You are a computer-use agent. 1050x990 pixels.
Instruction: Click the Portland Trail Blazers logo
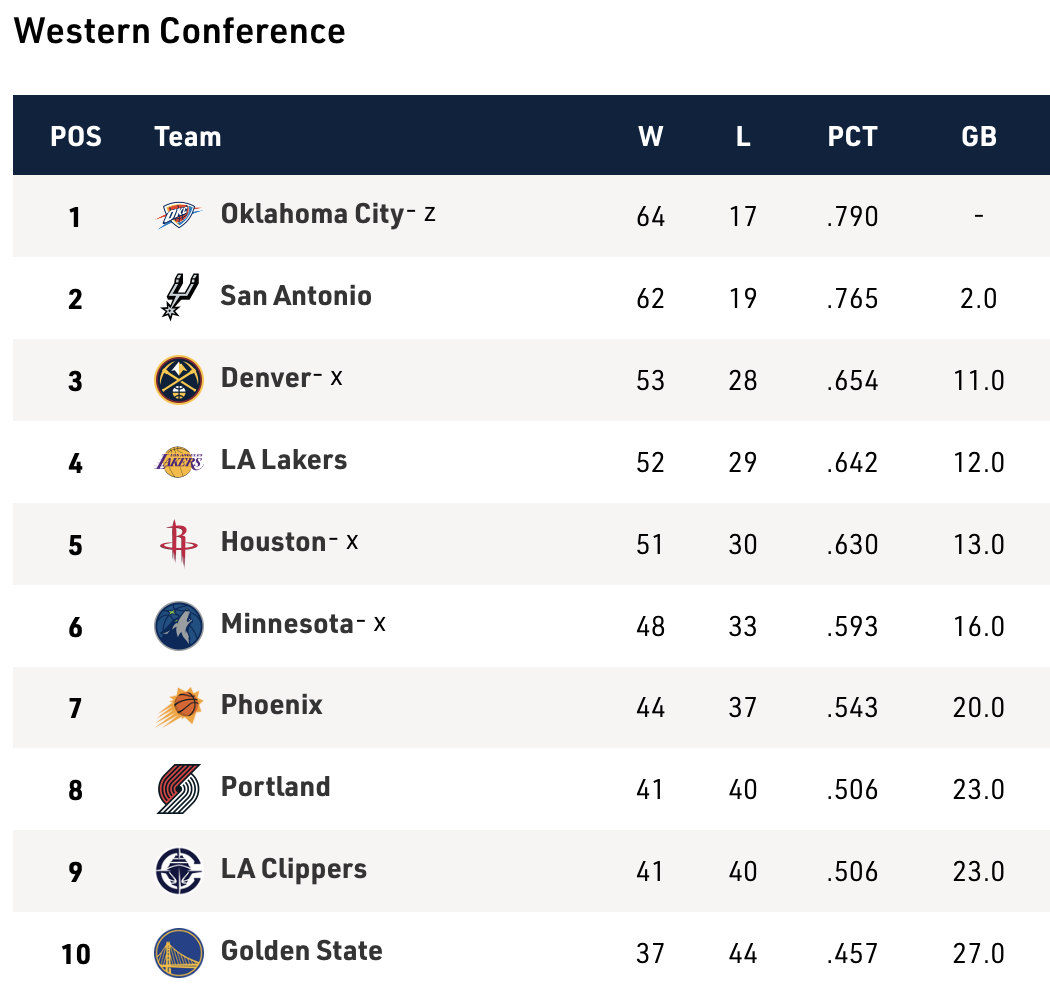(179, 789)
